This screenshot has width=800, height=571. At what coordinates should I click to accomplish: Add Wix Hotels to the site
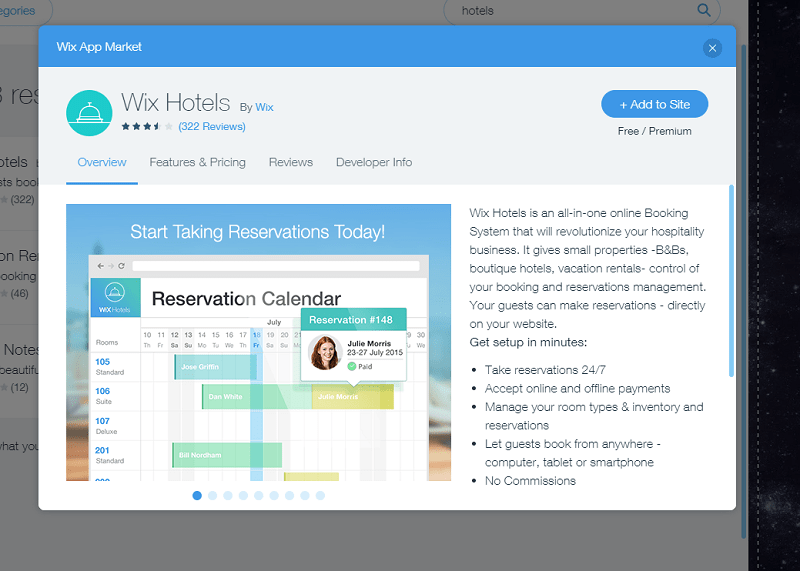tap(655, 104)
